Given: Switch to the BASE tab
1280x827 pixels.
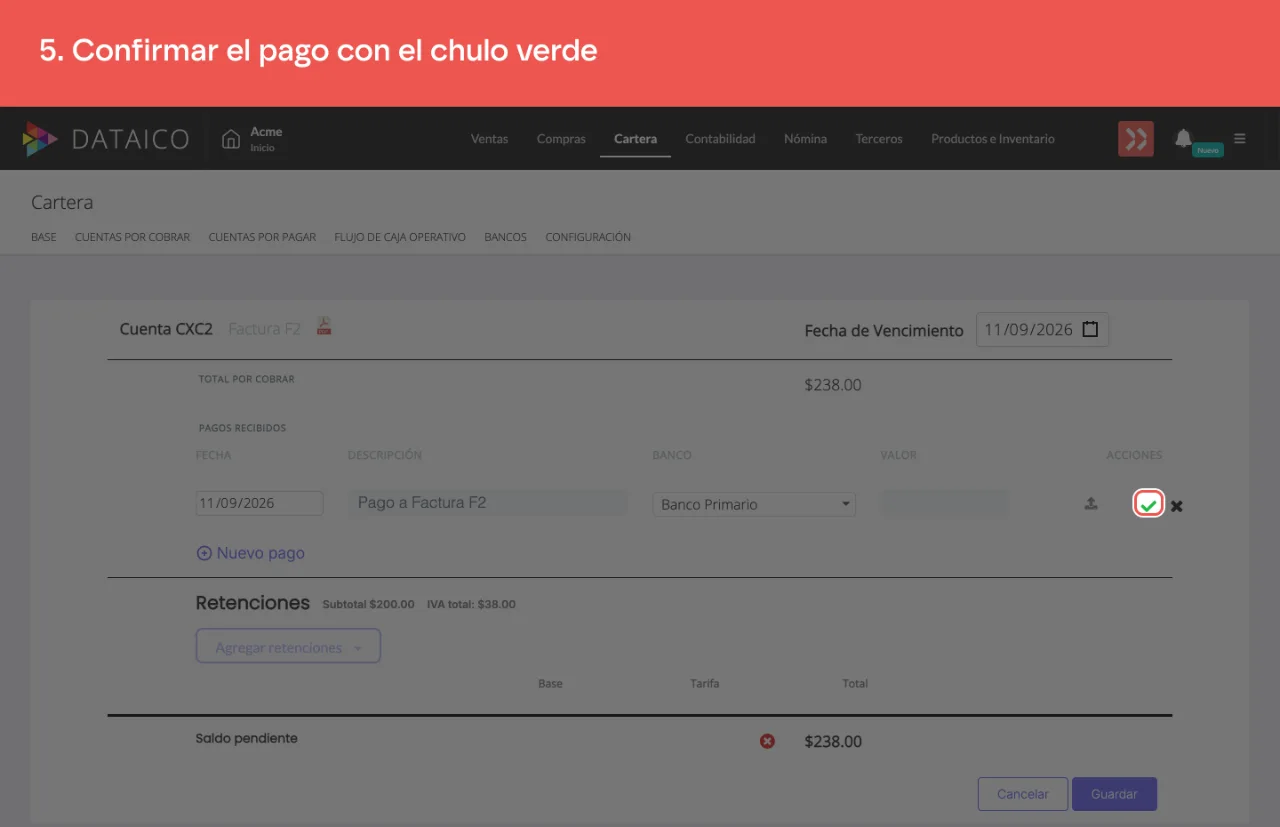Looking at the screenshot, I should (x=44, y=237).
